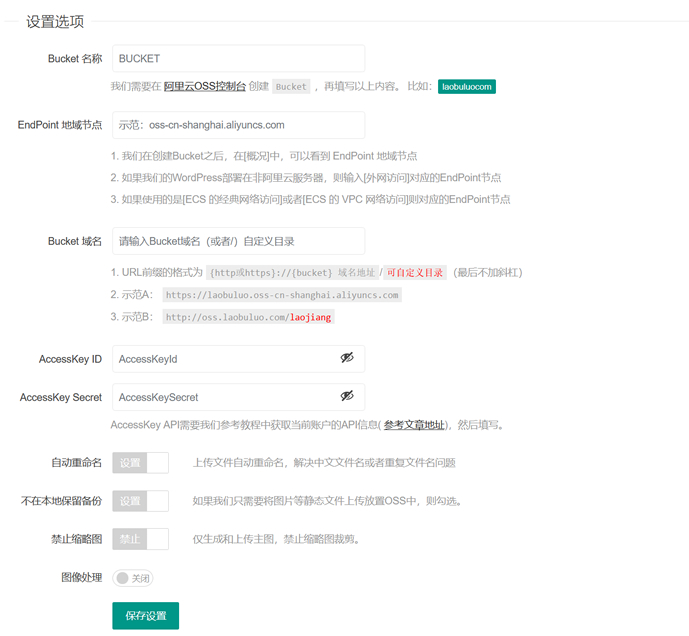Toggle visibility of AccessKey ID

coord(347,358)
